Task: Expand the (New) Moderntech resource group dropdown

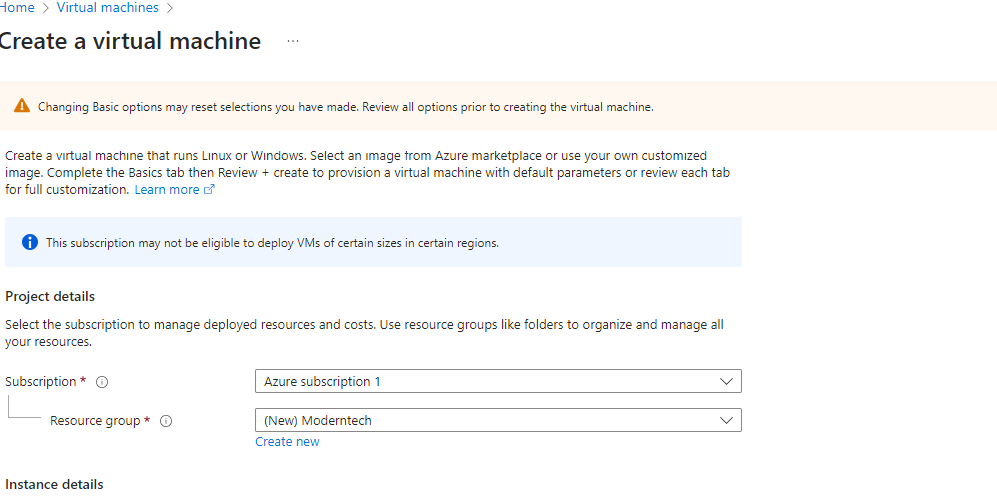Action: [x=498, y=421]
